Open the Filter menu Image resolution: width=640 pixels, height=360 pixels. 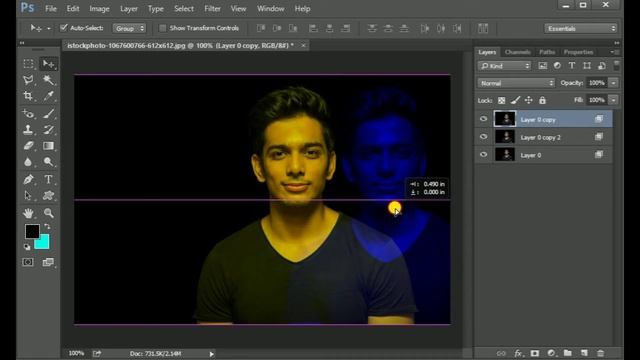click(212, 9)
